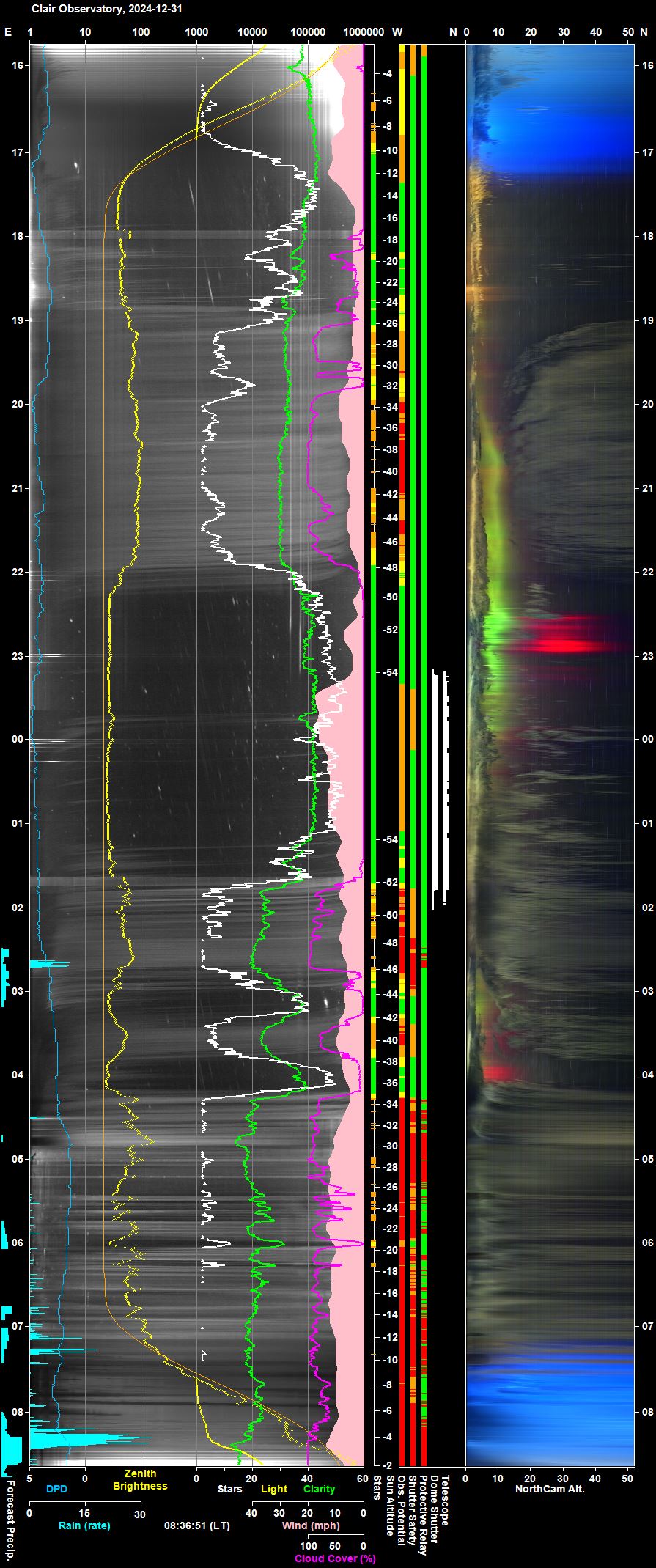Click the "60" value on Stars/Light/Clarity axis
This screenshot has width=656, height=1568.
(x=364, y=1479)
